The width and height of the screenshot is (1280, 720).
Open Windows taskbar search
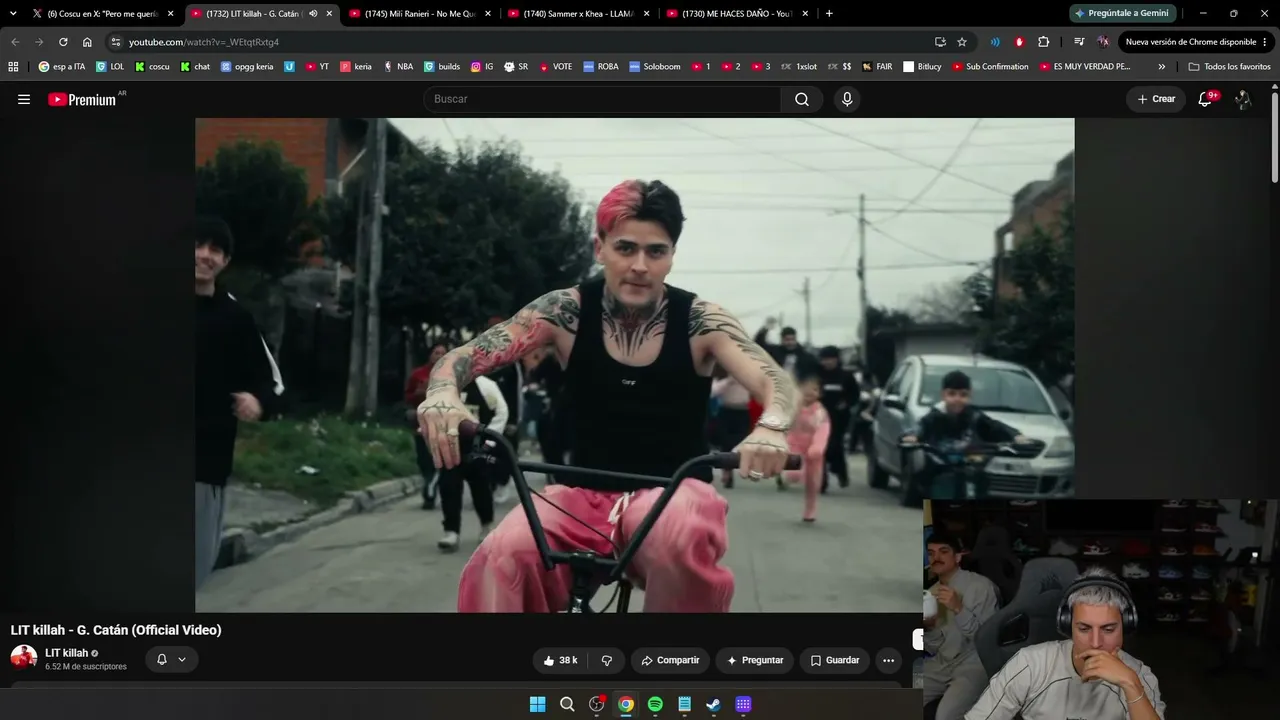[567, 704]
